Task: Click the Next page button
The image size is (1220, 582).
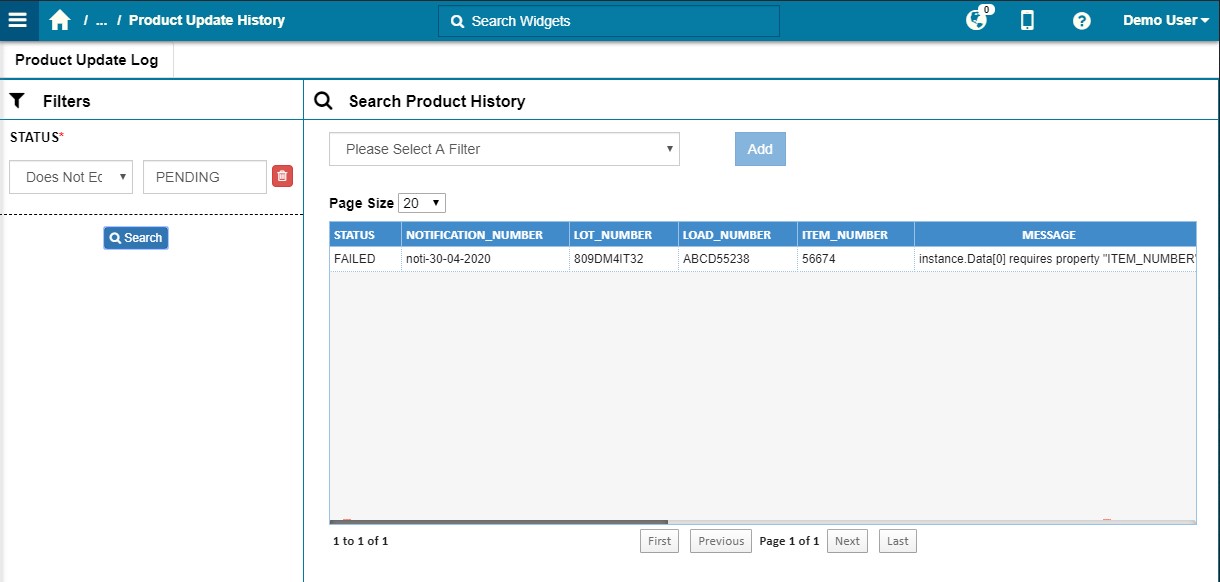Action: tap(847, 540)
